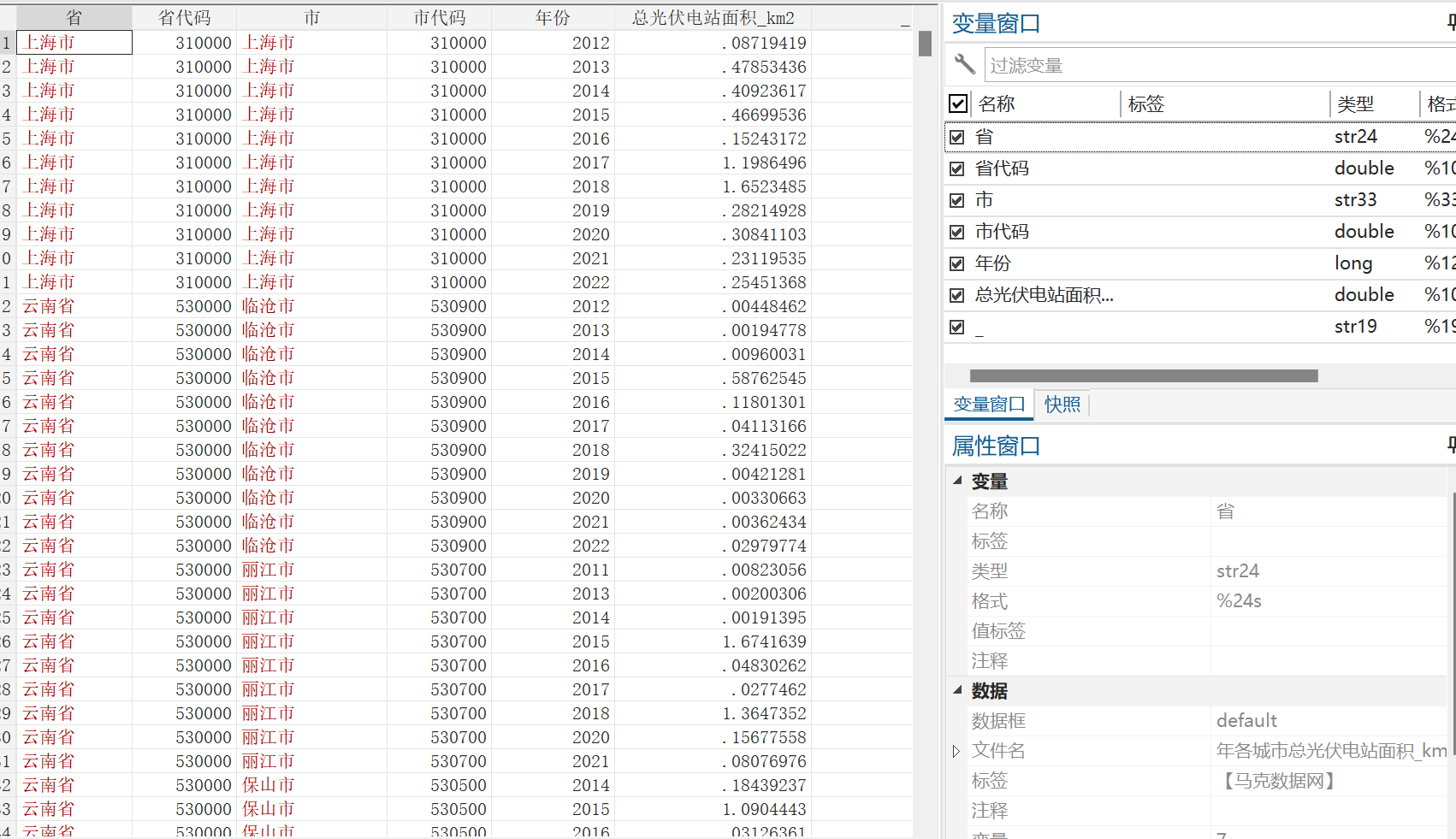The image size is (1456, 839).
Task: Uncheck the 市 variable checkbox
Action: pyautogui.click(x=957, y=200)
